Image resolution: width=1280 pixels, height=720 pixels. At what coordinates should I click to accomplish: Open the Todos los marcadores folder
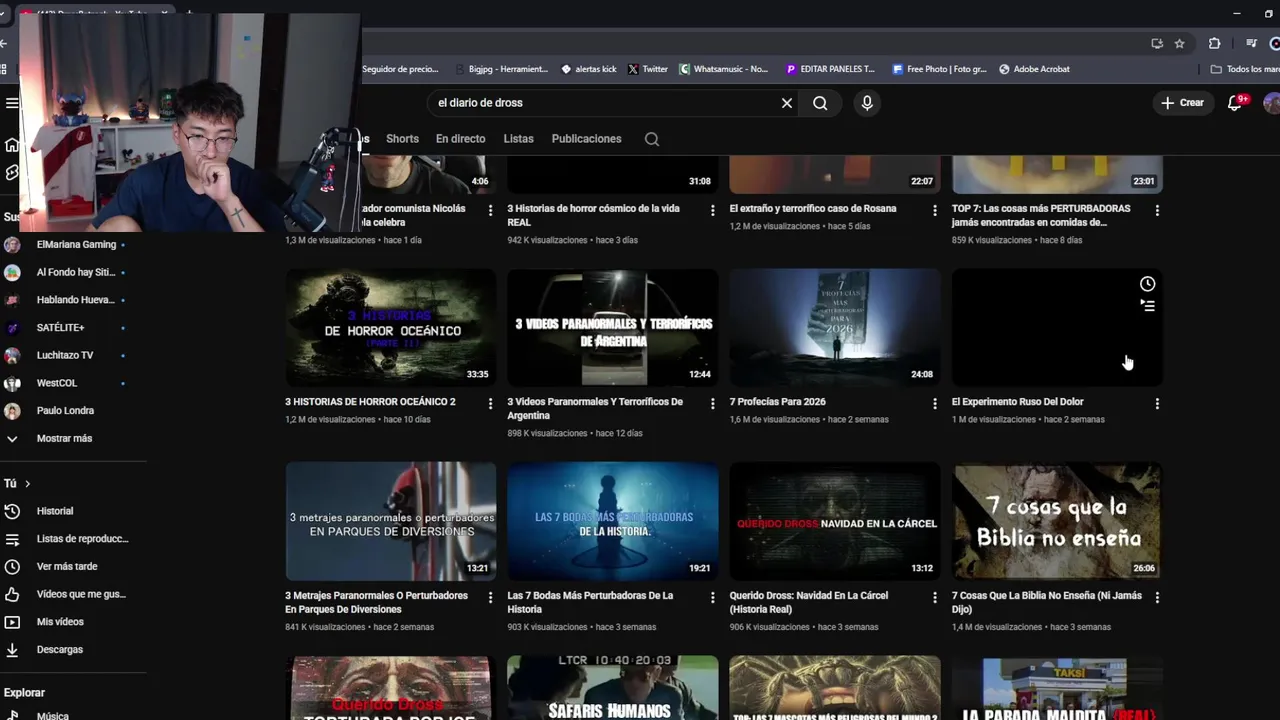tap(1245, 69)
